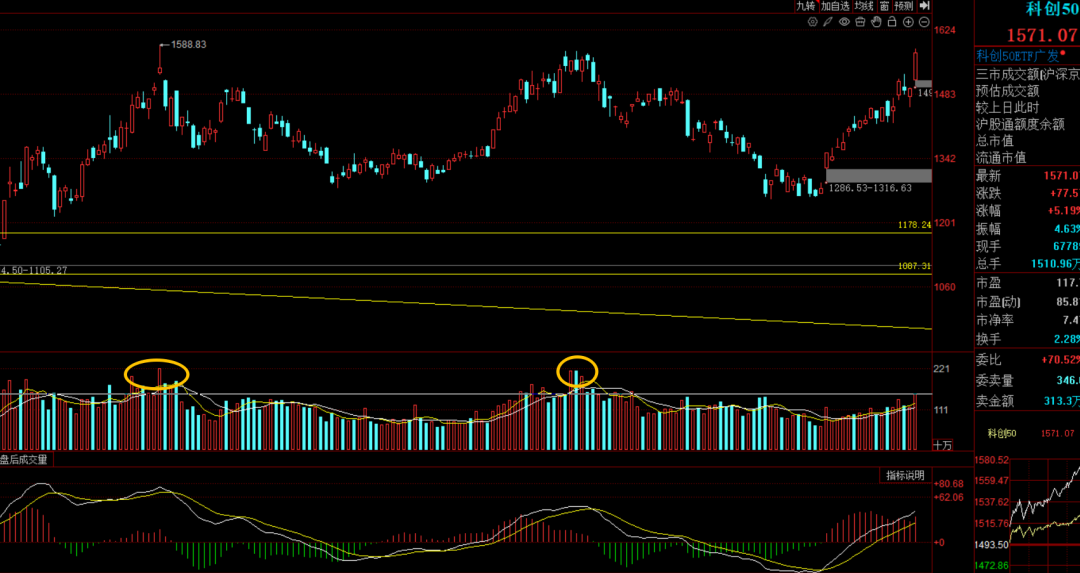Click the 现手 row

click(x=1027, y=246)
